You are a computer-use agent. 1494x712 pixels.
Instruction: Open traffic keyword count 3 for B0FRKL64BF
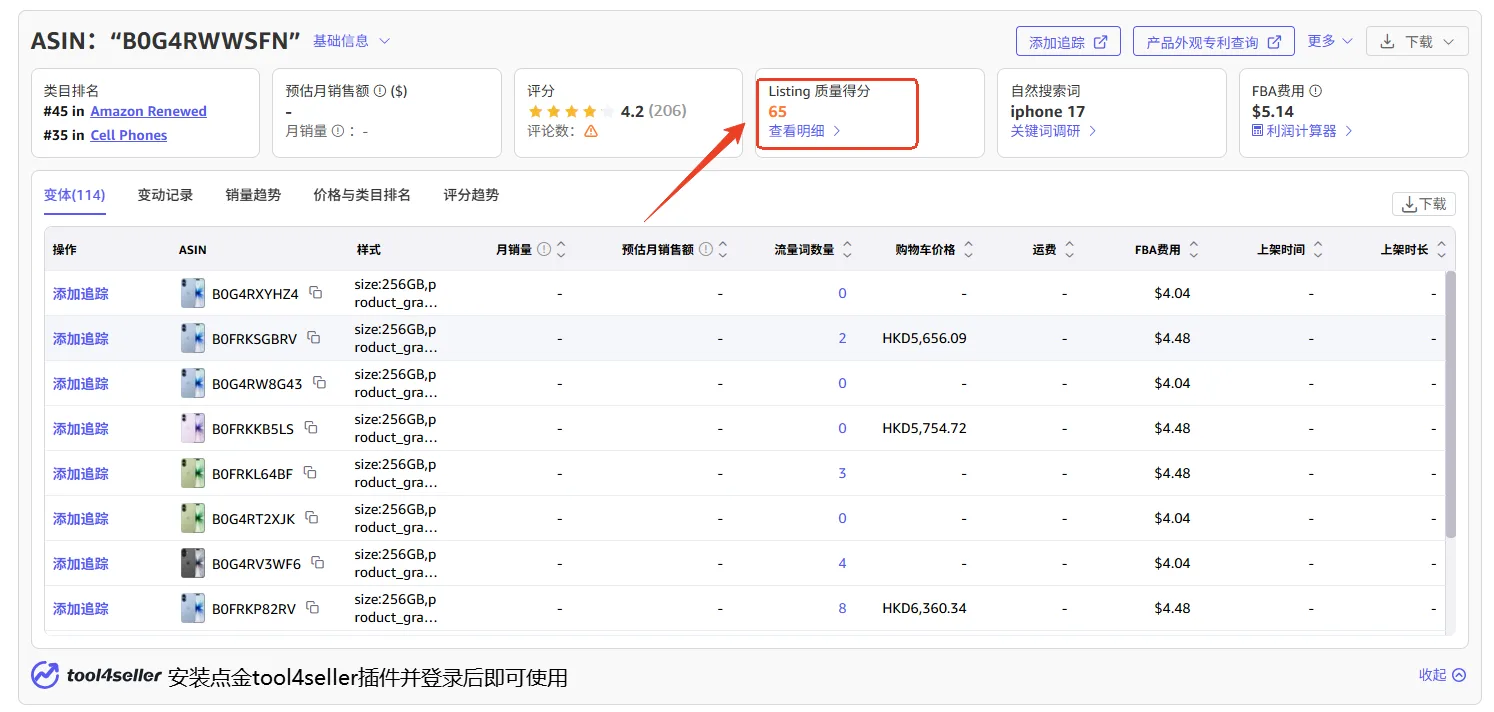click(842, 473)
